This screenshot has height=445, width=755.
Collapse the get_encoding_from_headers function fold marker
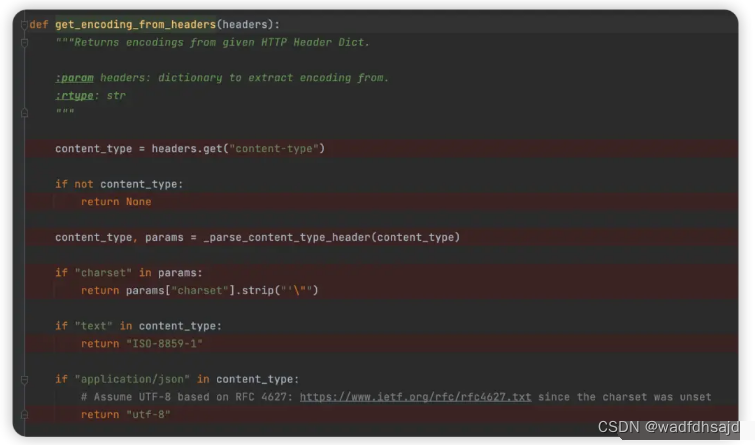[24, 25]
